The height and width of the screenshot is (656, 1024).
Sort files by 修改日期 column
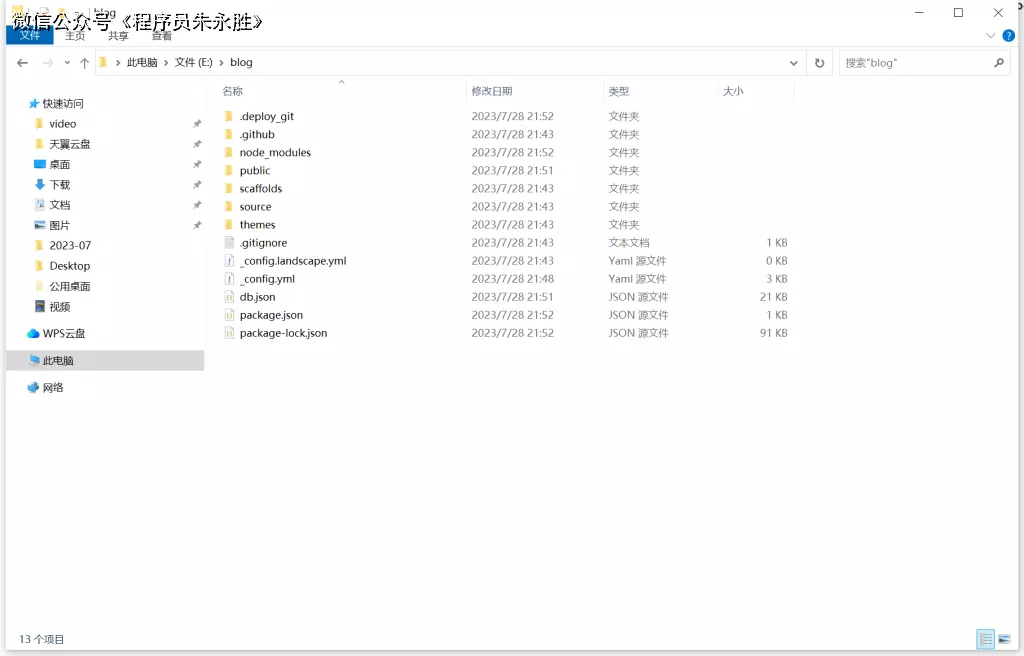(x=492, y=91)
